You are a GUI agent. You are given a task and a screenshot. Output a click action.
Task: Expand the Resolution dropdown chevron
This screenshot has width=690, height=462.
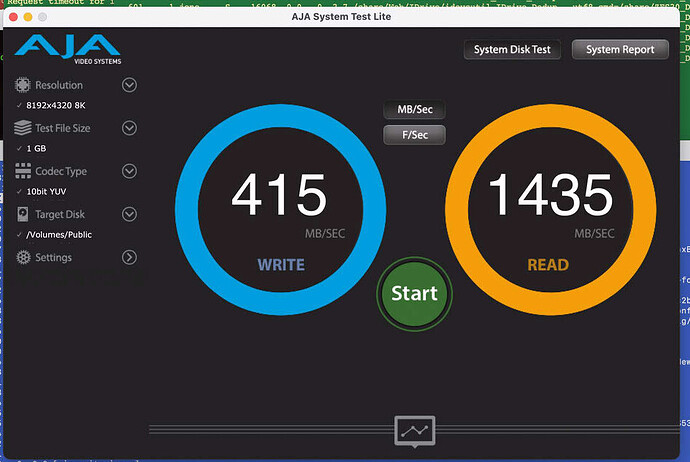pyautogui.click(x=129, y=85)
